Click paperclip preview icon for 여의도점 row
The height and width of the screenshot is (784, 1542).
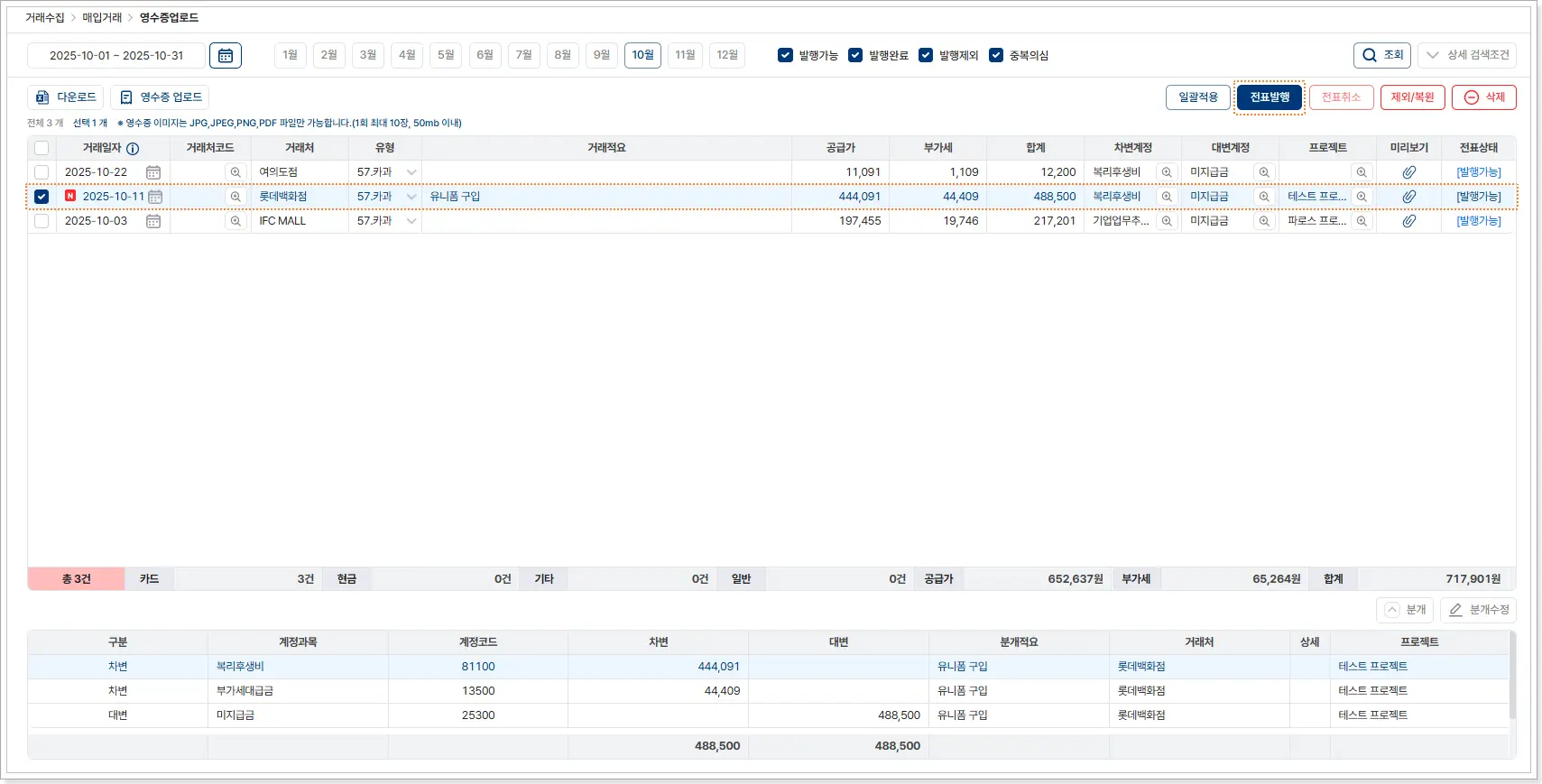(x=1408, y=172)
